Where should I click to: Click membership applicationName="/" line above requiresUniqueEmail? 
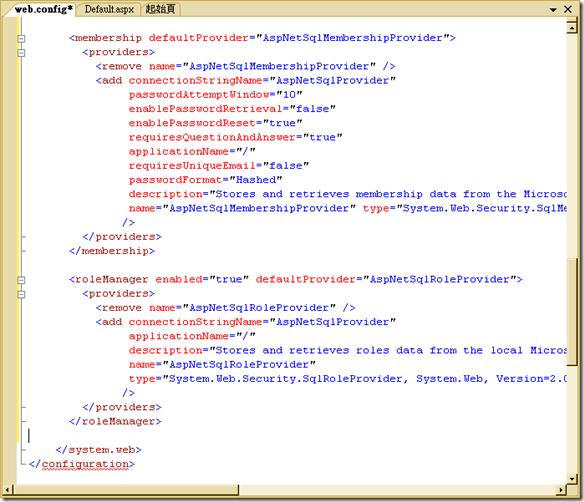click(192, 151)
